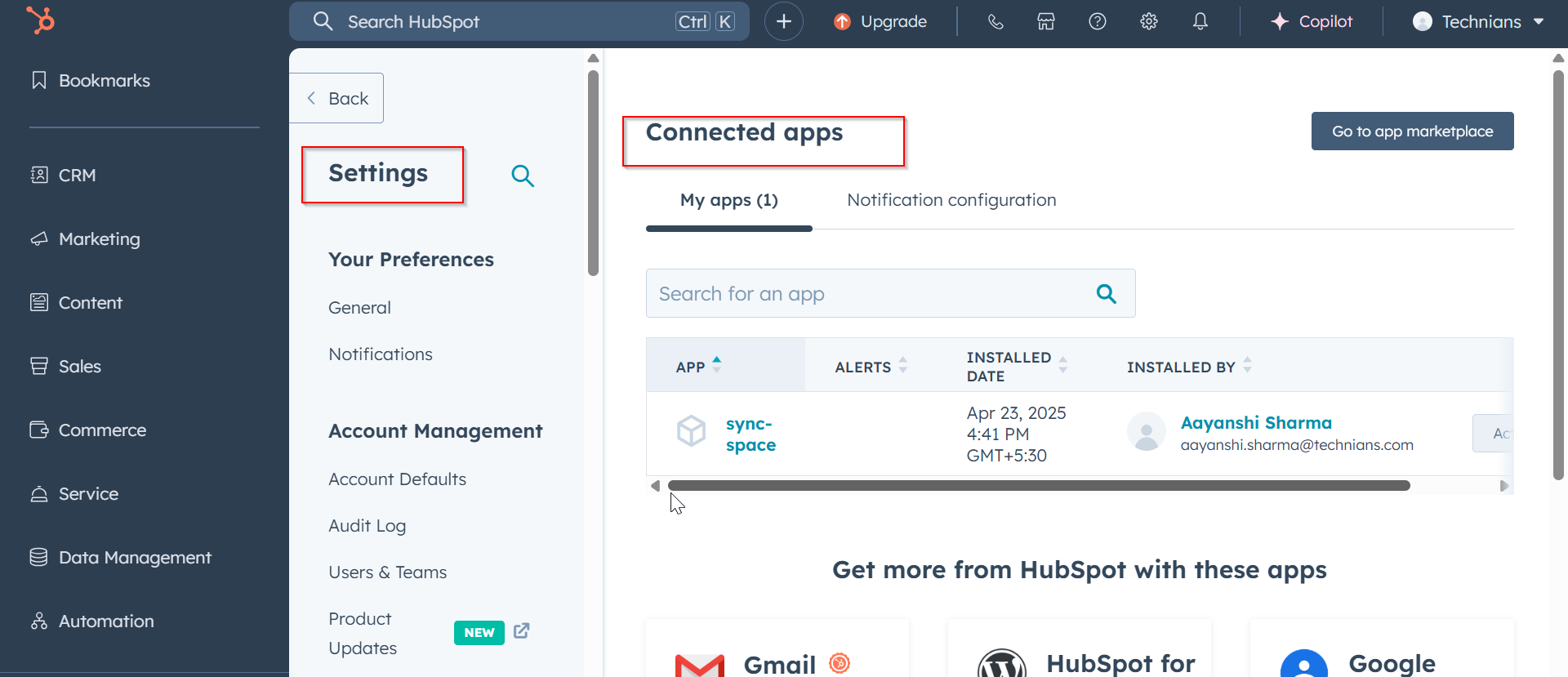Open the Content section
This screenshot has height=677, width=1568.
coord(76,302)
